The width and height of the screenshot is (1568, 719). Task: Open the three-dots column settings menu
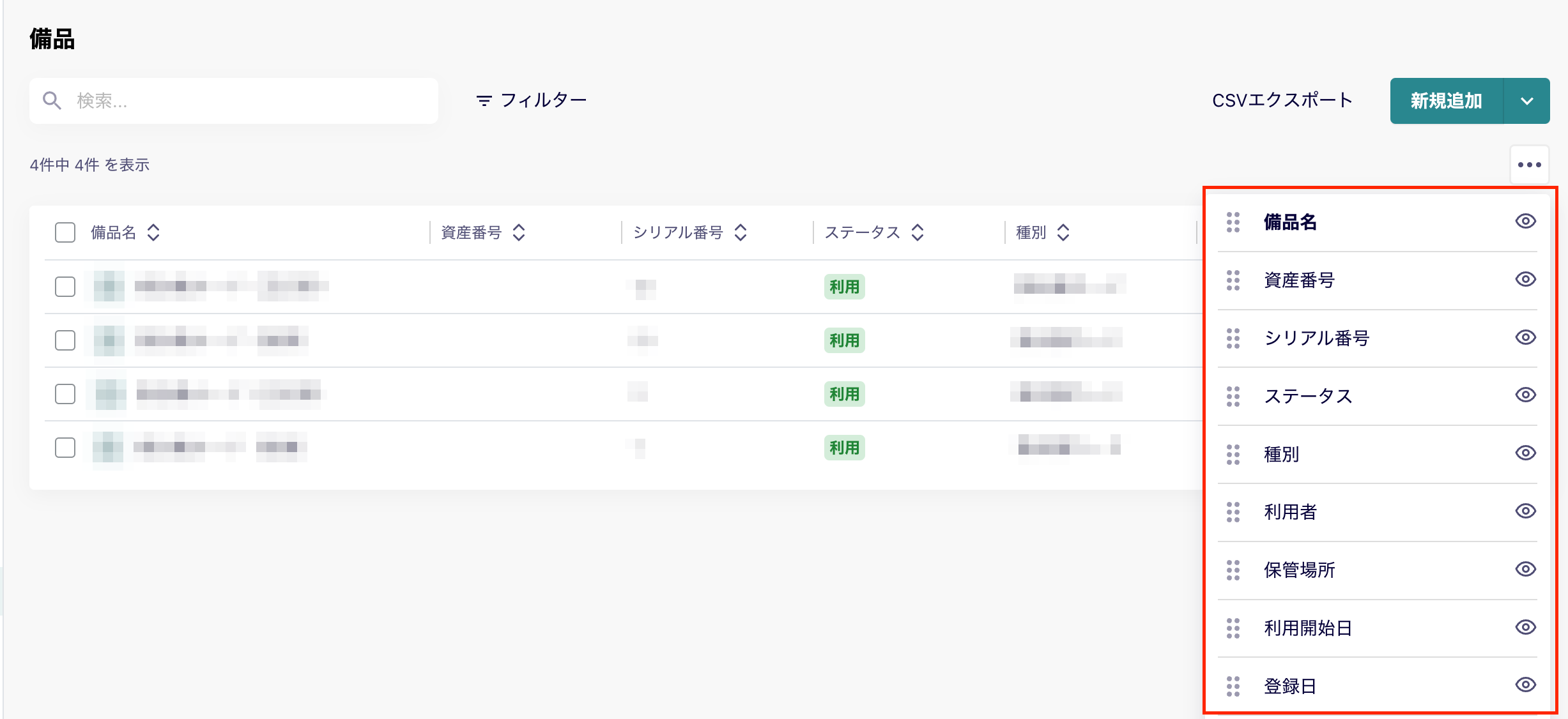pyautogui.click(x=1530, y=165)
